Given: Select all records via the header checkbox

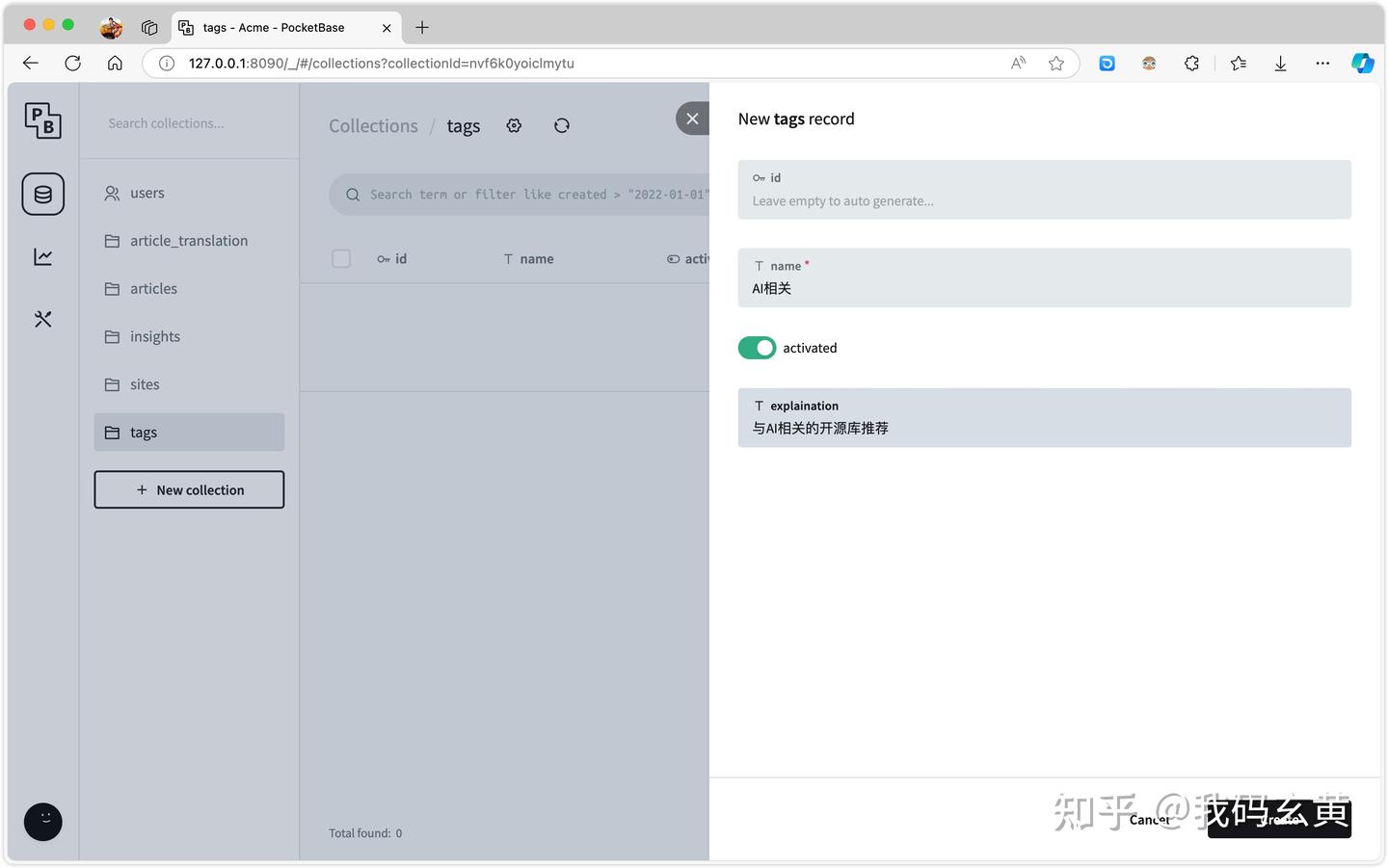Looking at the screenshot, I should click(x=340, y=258).
